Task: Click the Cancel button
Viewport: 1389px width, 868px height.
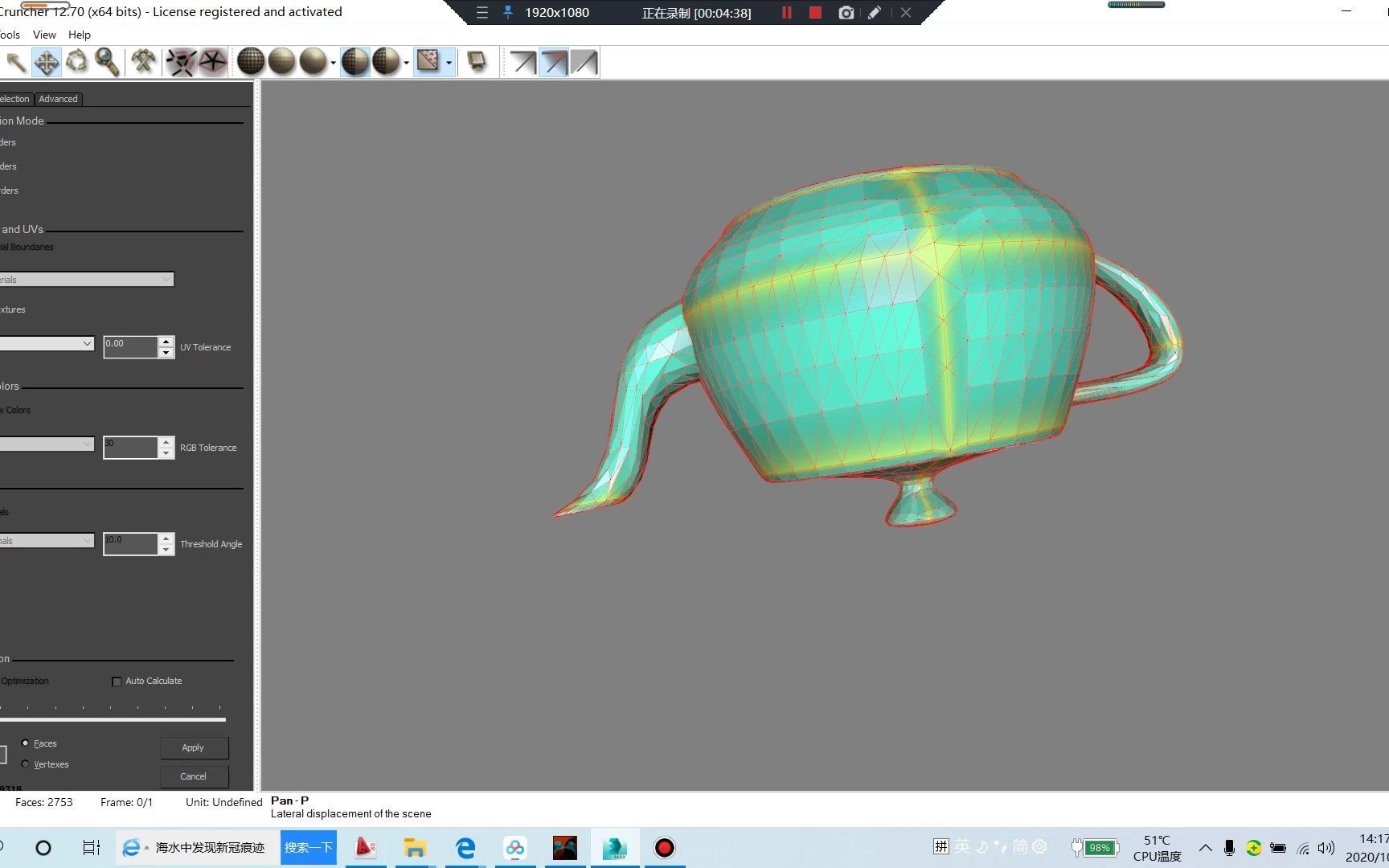Action: (193, 776)
